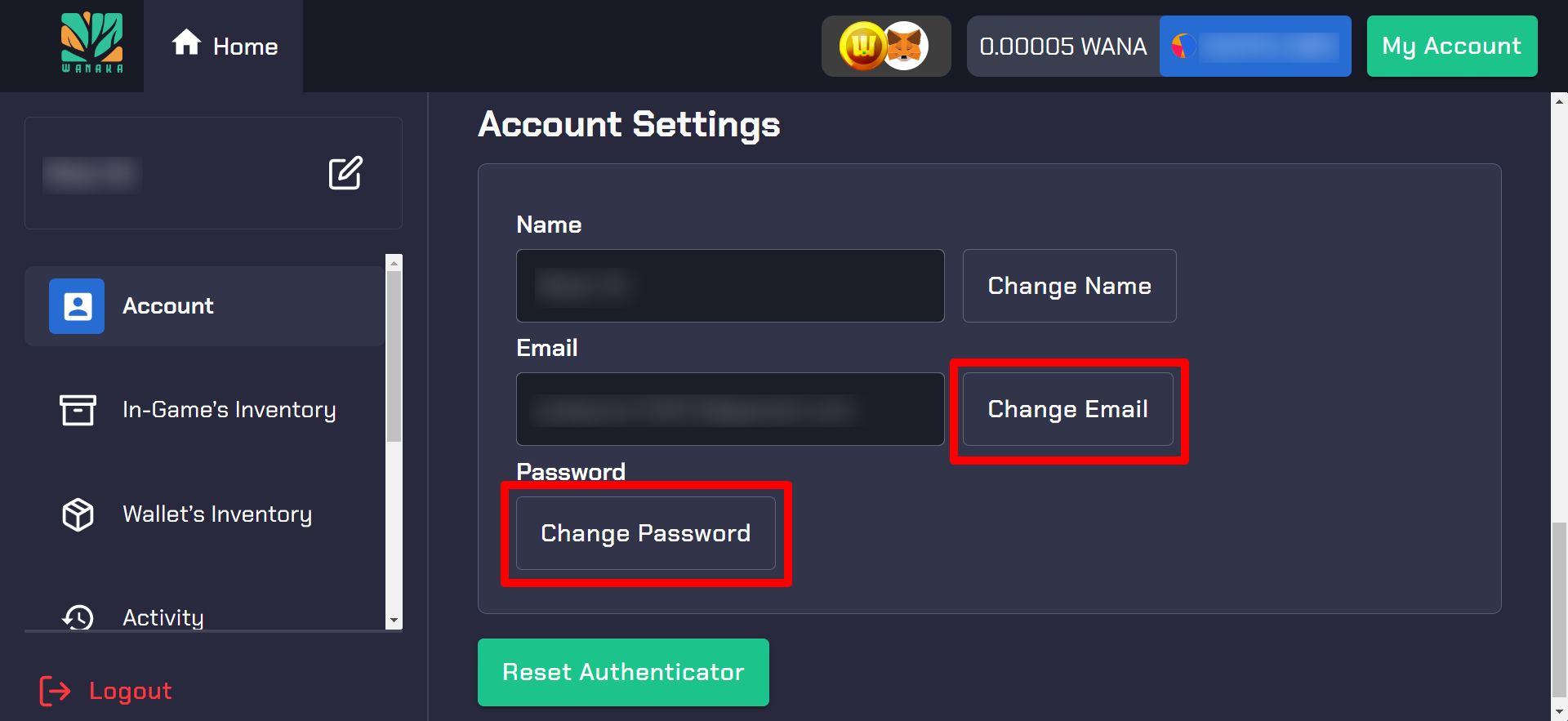Click the Change Name button
1568x721 pixels.
pos(1069,286)
